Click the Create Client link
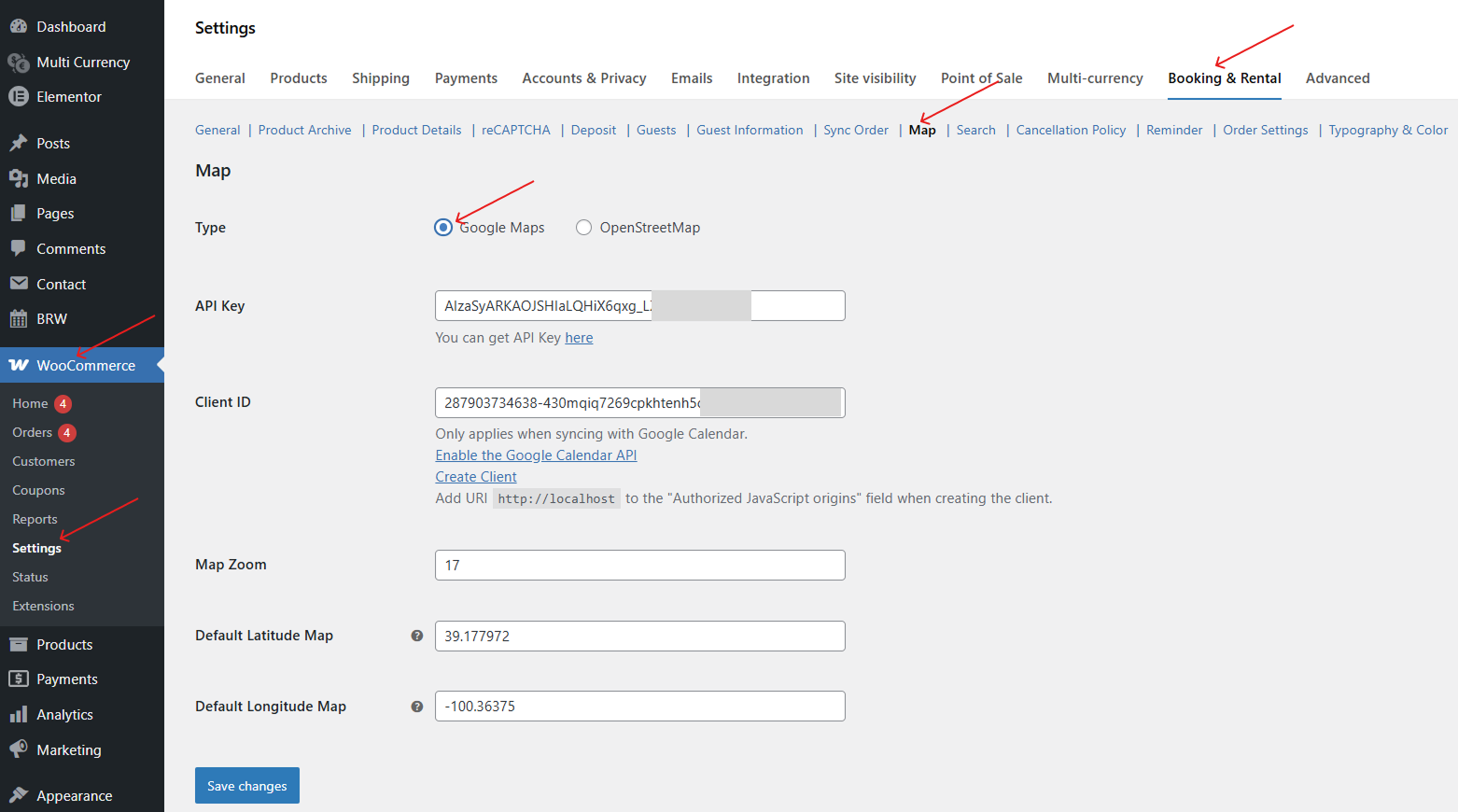The image size is (1458, 812). pyautogui.click(x=475, y=477)
